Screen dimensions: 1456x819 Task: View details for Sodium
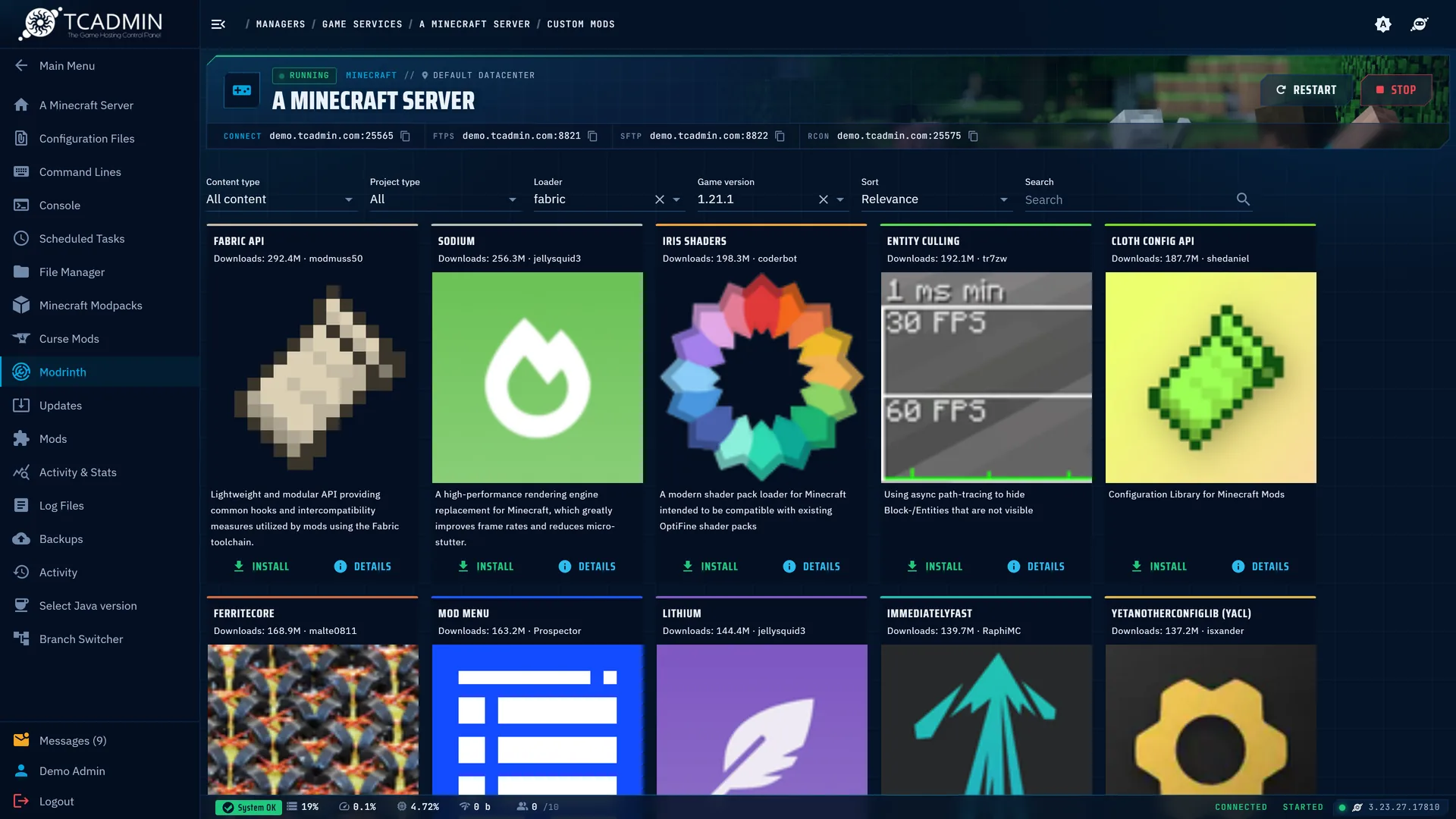[588, 566]
